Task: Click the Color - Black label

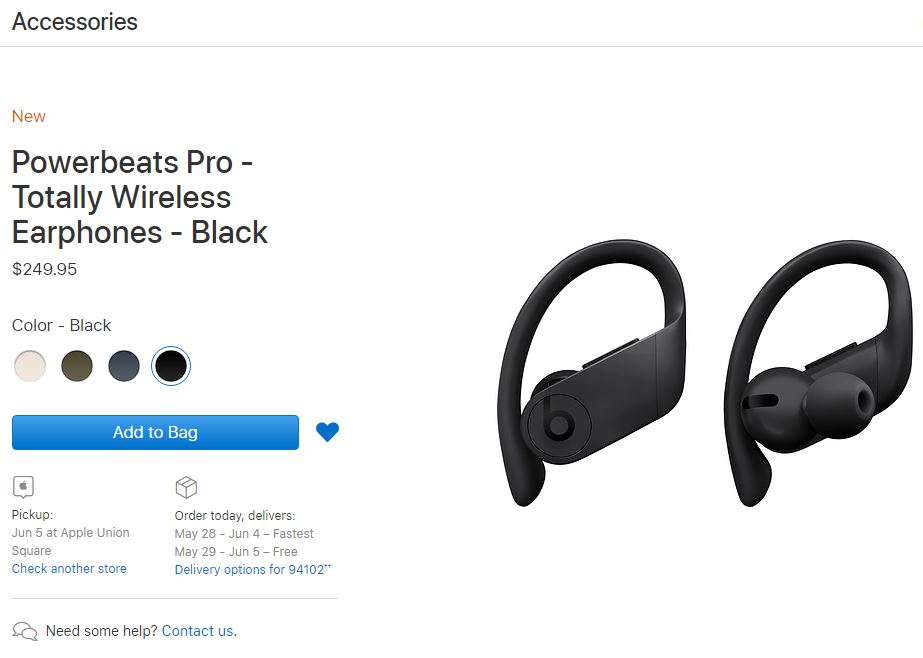Action: click(x=61, y=325)
